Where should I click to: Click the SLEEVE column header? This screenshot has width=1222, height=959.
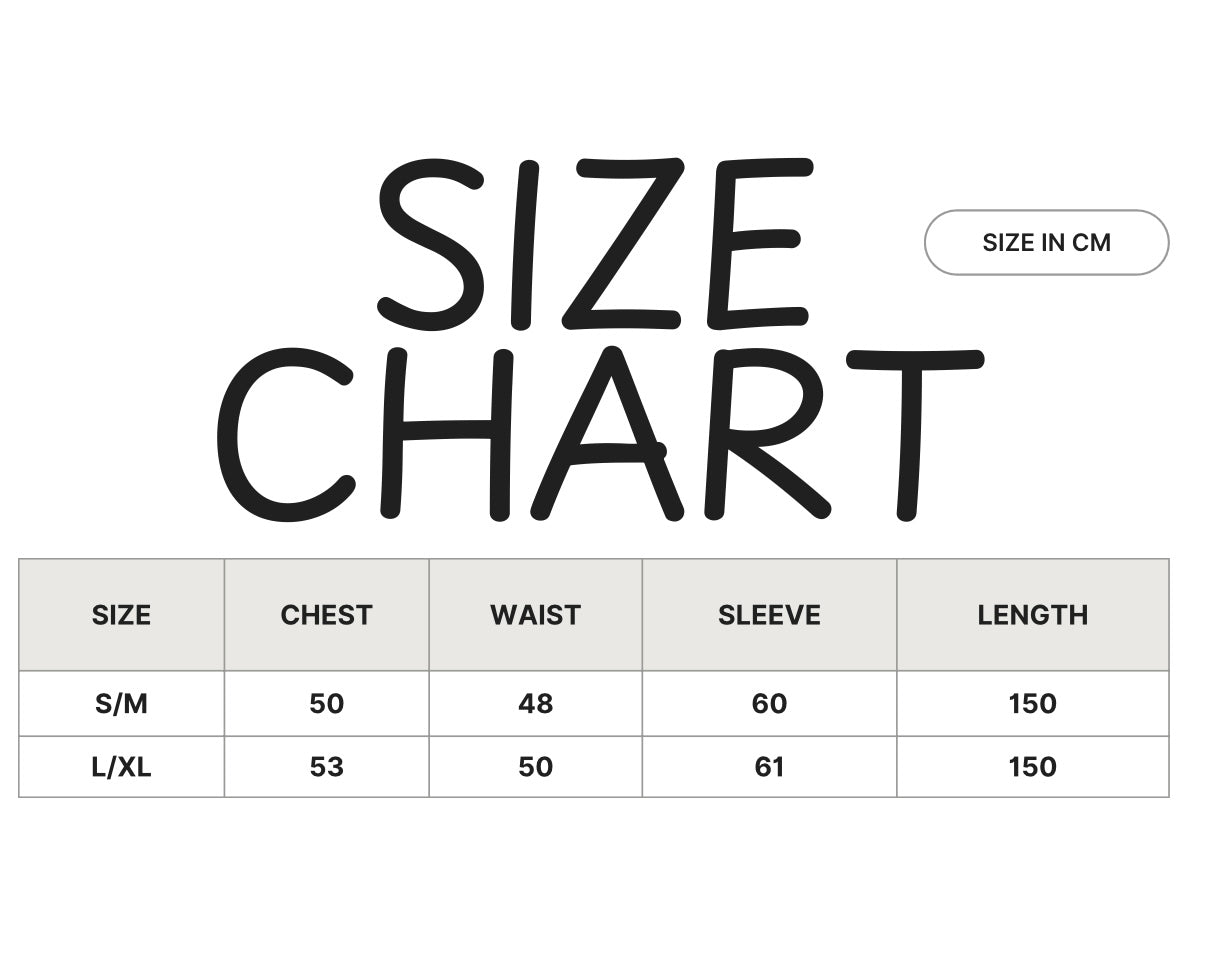click(x=769, y=615)
